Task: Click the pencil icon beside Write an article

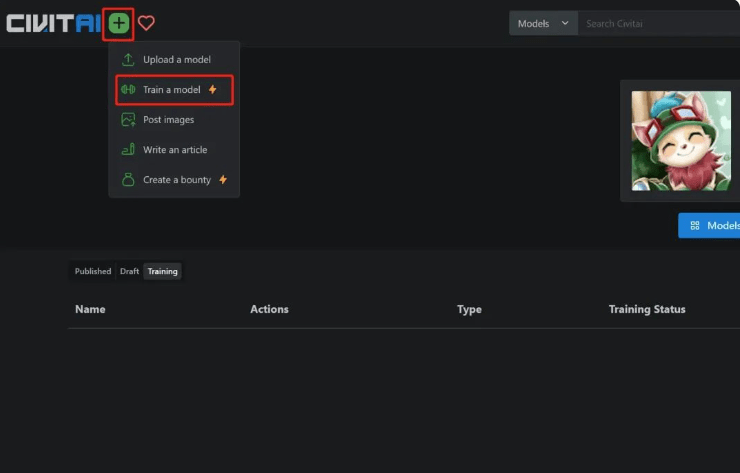Action: click(128, 150)
